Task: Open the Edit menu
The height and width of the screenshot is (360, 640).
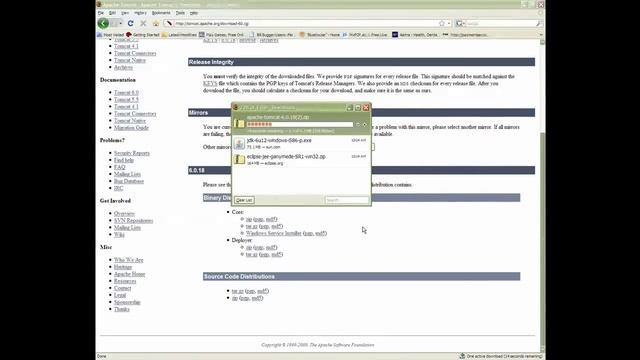Action: (x=112, y=13)
